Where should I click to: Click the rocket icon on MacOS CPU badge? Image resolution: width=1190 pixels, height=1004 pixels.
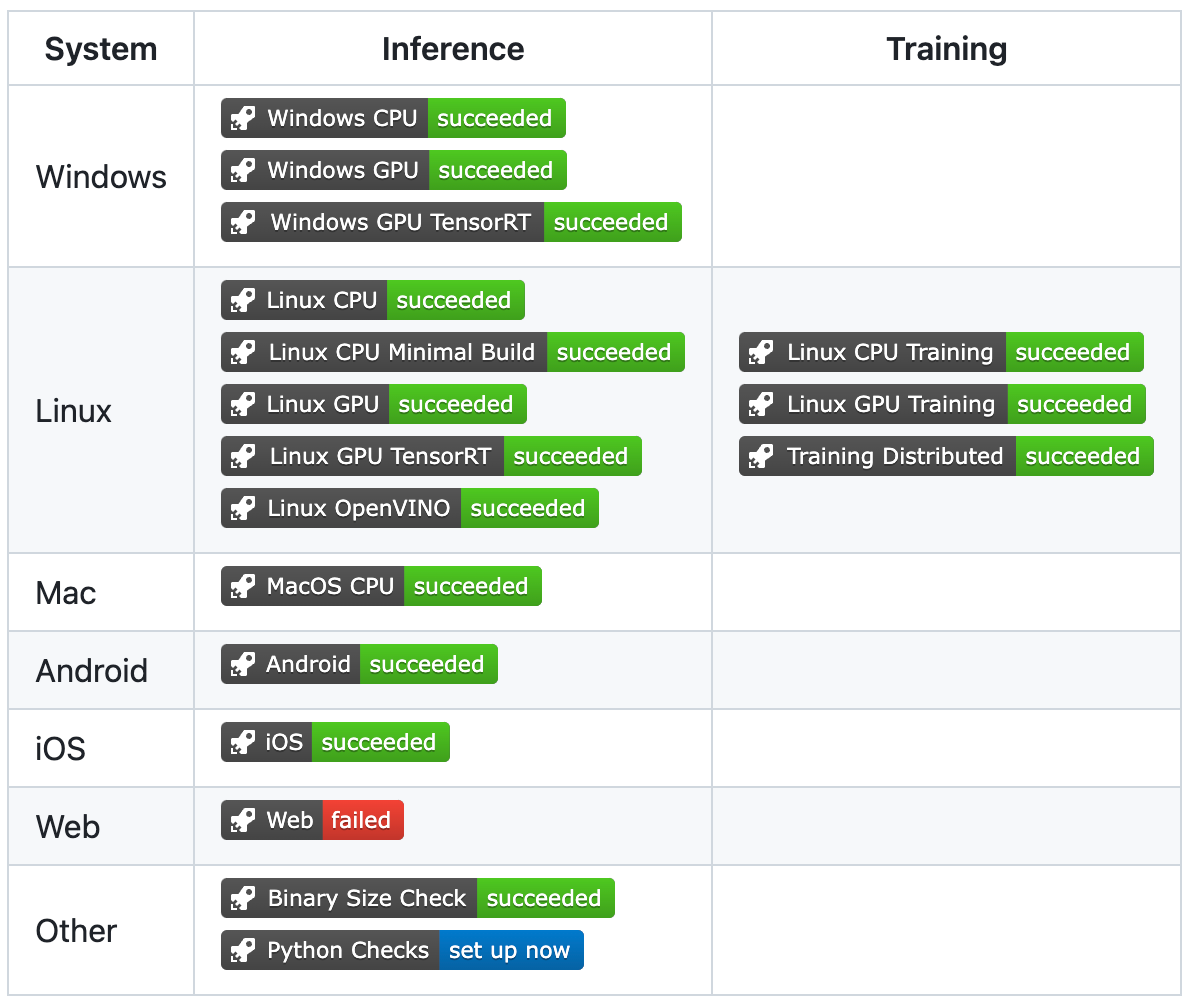tap(242, 587)
